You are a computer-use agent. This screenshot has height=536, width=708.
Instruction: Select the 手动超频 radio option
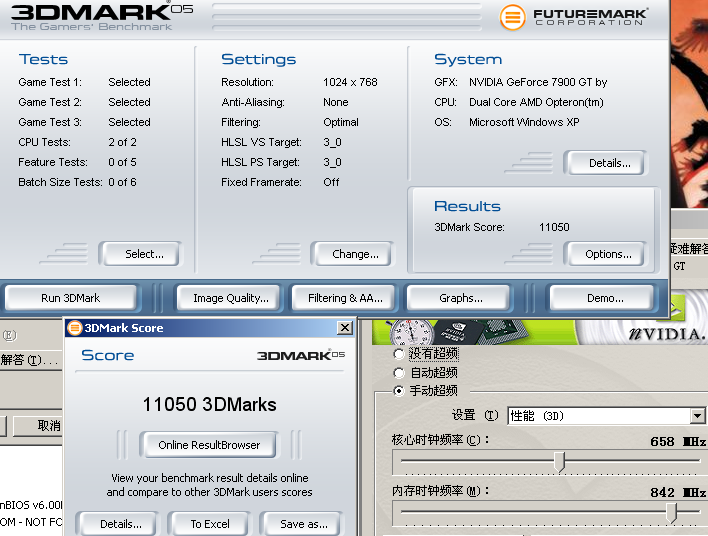pos(399,391)
